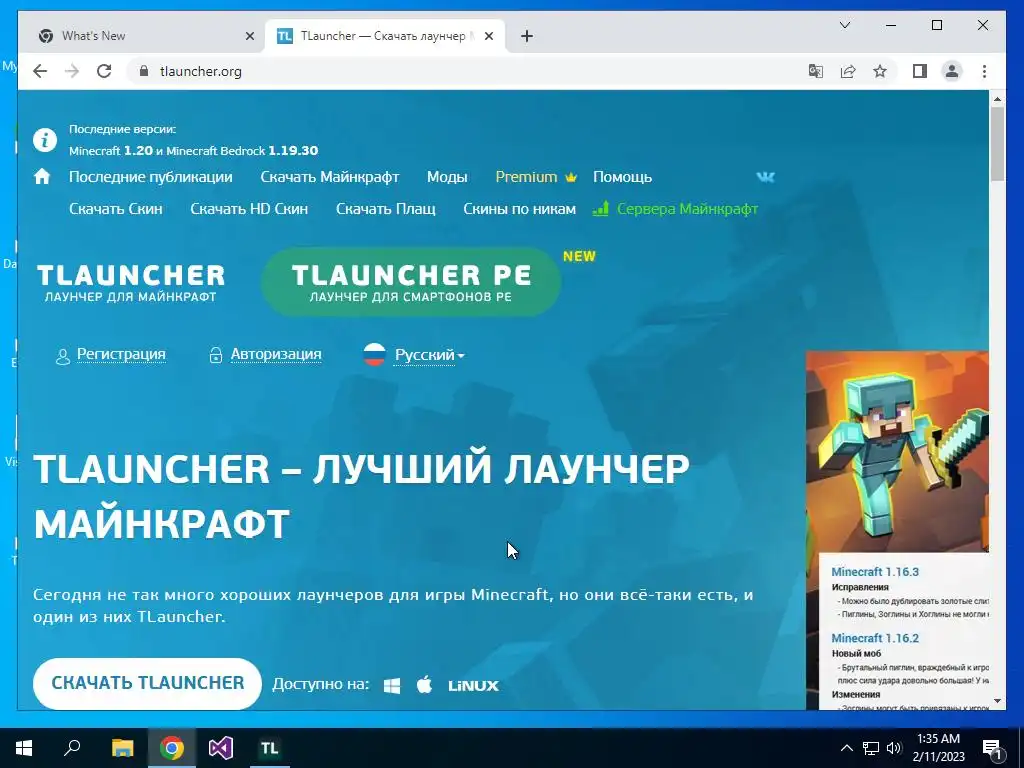Open the Регистрация link
This screenshot has height=768, width=1024.
(121, 354)
